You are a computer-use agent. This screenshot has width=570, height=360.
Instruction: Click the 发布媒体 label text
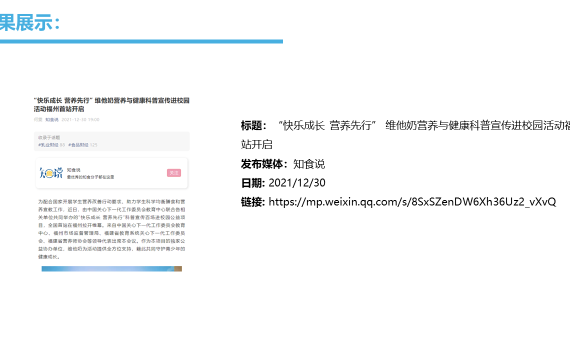click(264, 164)
